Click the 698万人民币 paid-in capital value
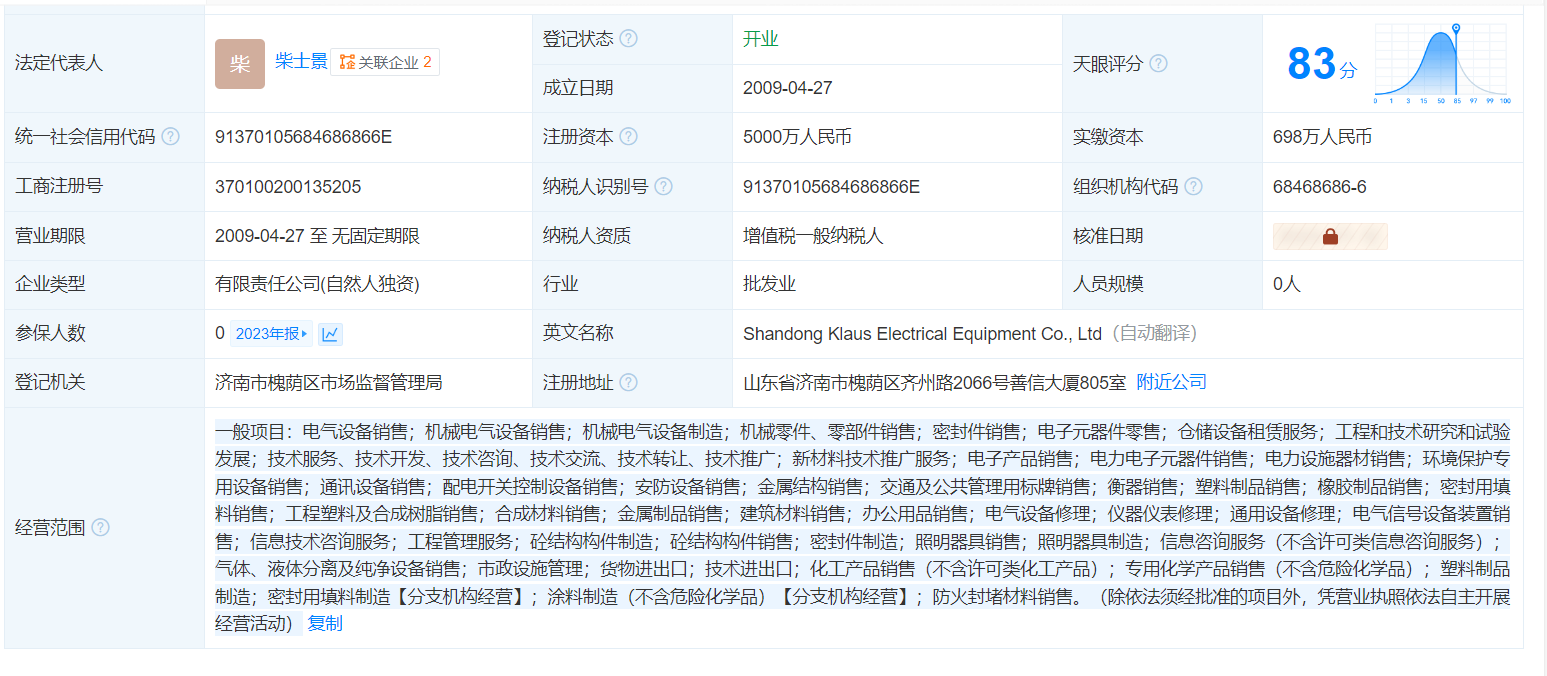 pos(1322,137)
